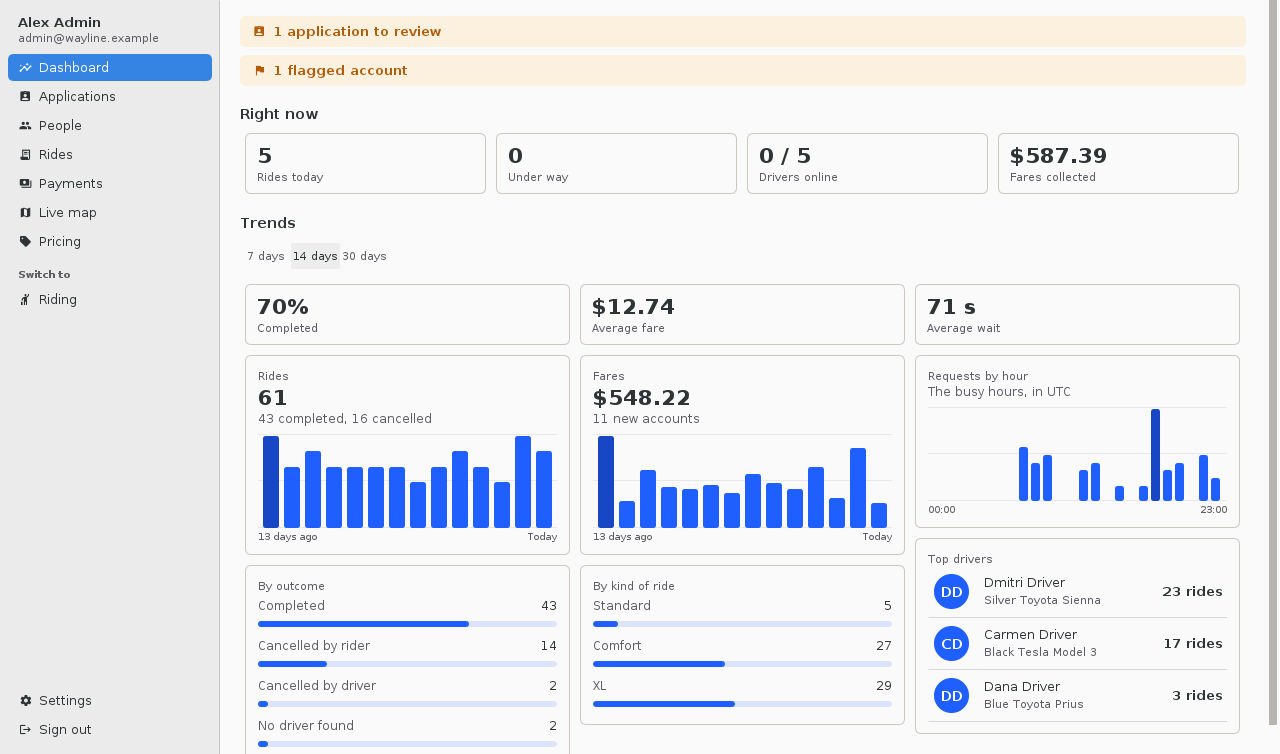The image size is (1280, 754).
Task: Open Settings from the sidebar
Action: point(110,701)
